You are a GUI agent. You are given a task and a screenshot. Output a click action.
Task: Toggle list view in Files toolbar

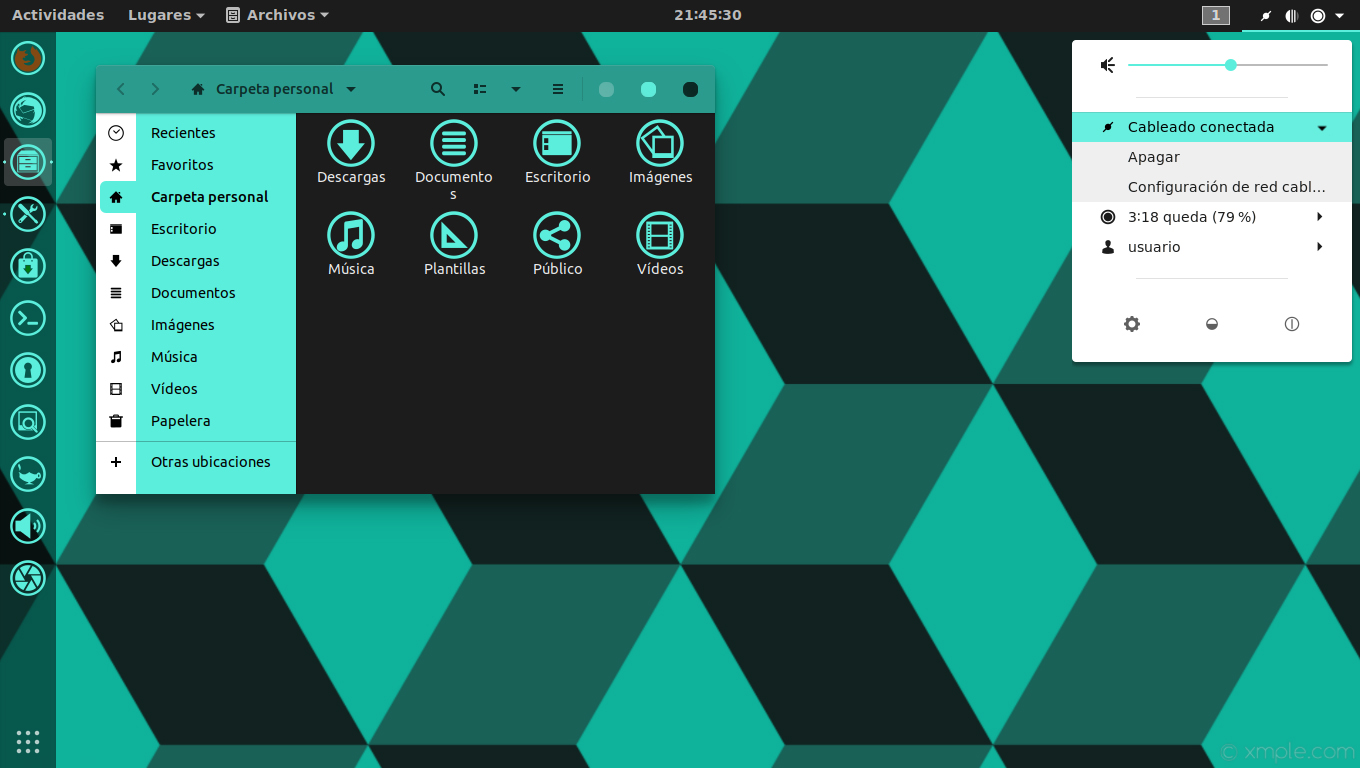click(x=480, y=89)
